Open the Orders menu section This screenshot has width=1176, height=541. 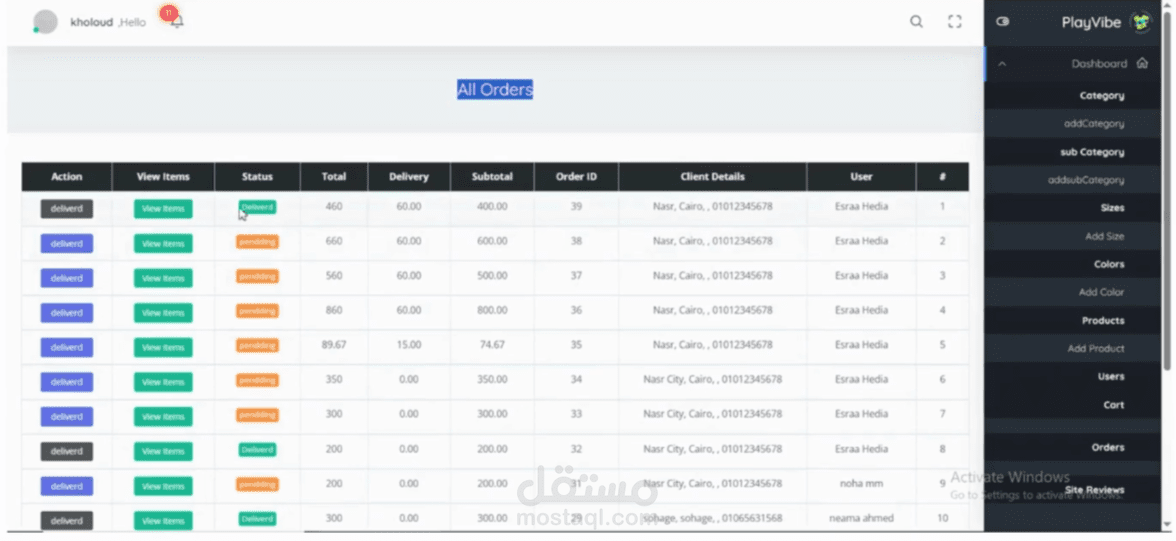coord(1108,447)
